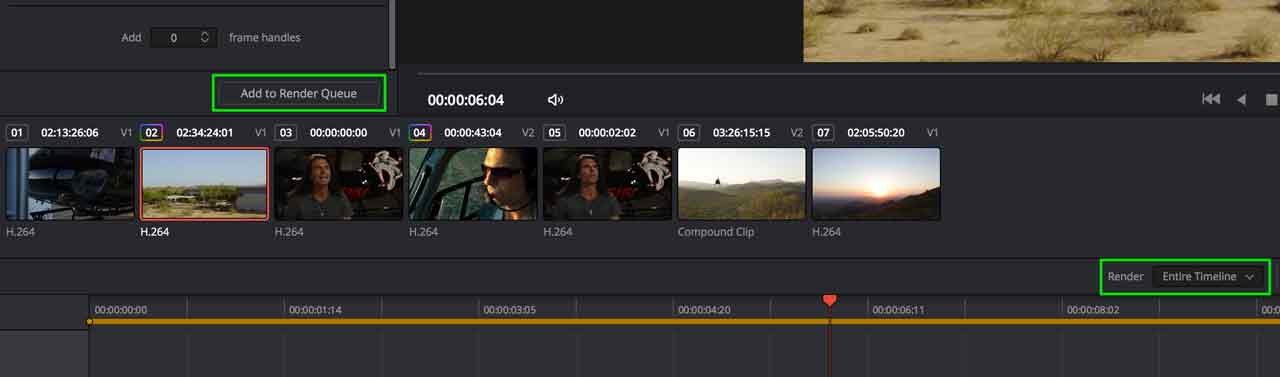The width and height of the screenshot is (1280, 377).
Task: Select clip 01 thumbnail
Action: 70,184
